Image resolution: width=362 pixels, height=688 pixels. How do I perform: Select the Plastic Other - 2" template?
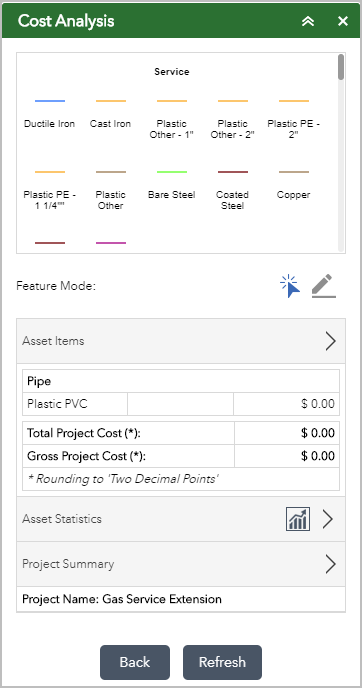tap(233, 118)
